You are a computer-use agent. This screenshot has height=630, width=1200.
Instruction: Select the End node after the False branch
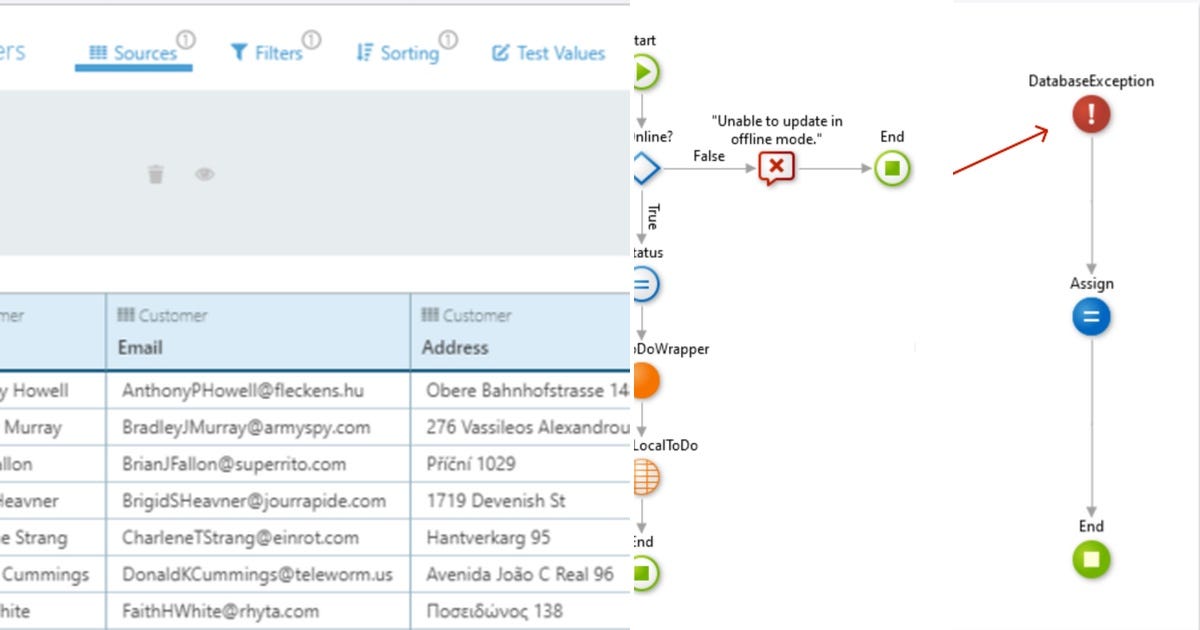(x=890, y=168)
